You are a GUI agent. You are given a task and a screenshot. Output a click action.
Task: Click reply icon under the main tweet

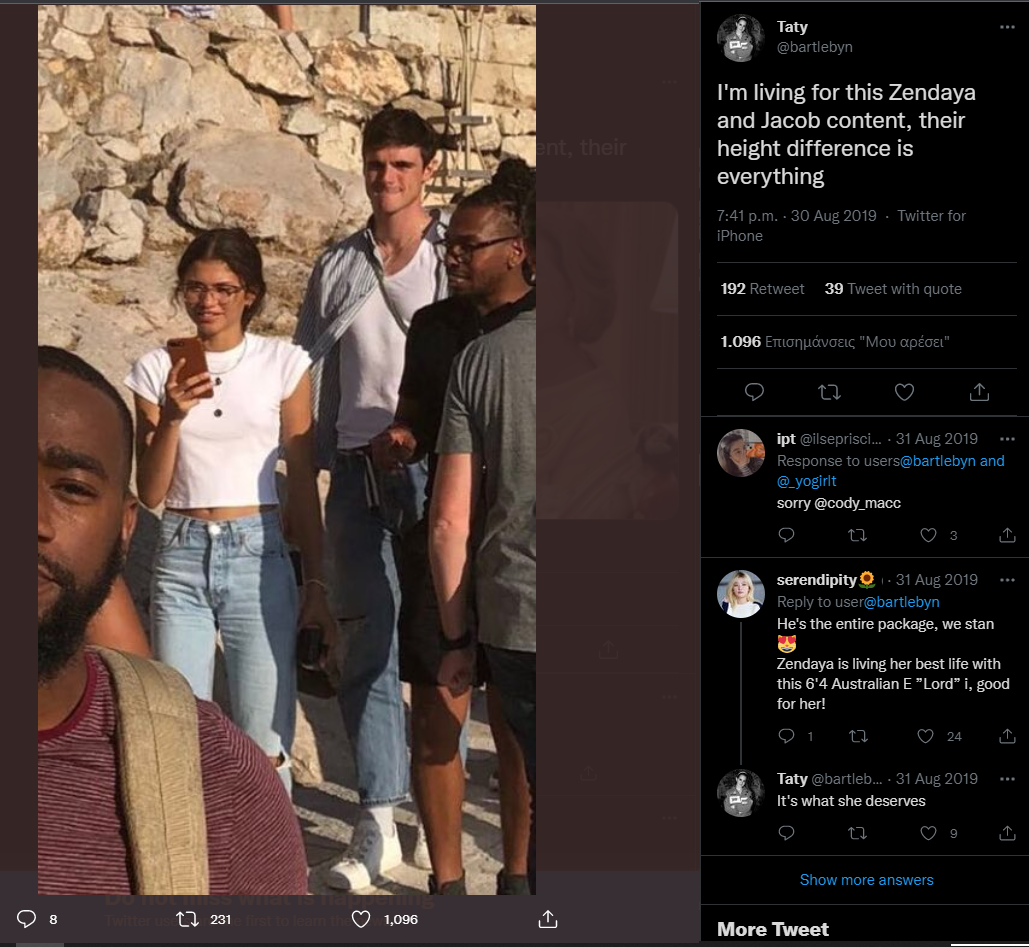755,392
